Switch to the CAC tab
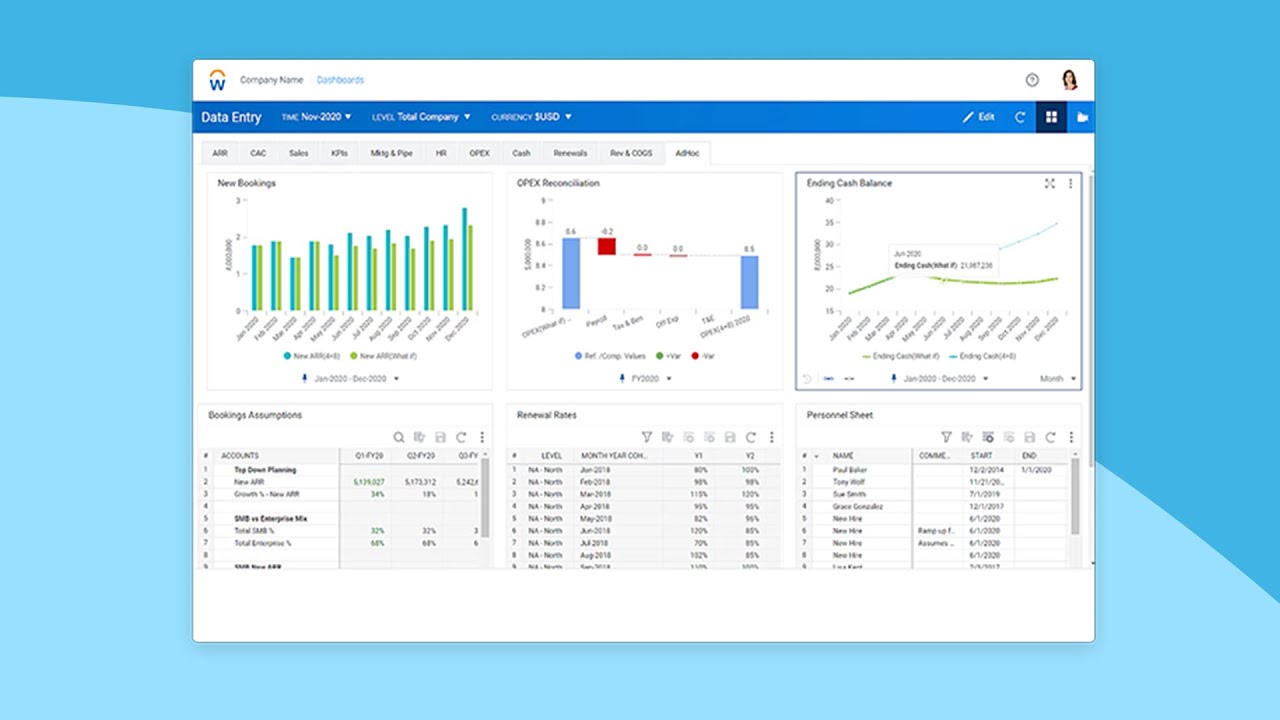Screen dimensions: 1280x720 (x=258, y=153)
